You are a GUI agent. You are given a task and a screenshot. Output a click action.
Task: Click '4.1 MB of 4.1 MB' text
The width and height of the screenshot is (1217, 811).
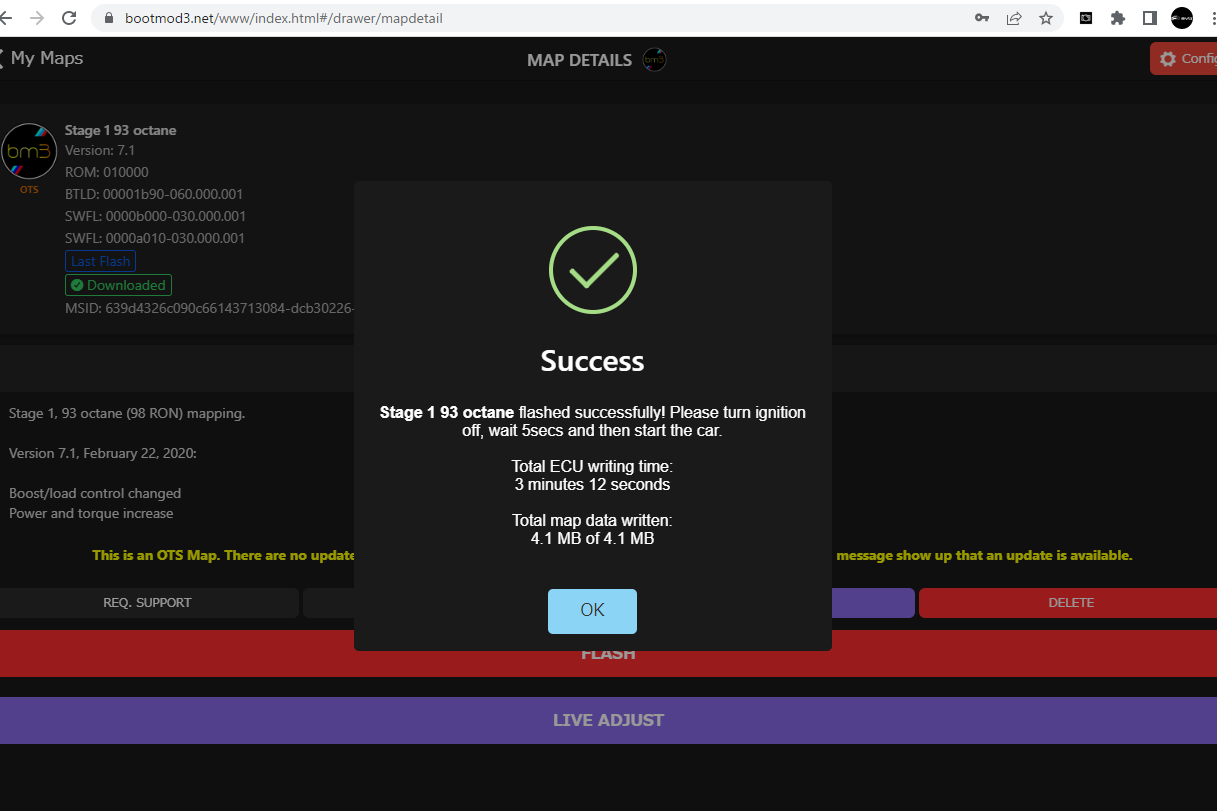[x=592, y=538]
